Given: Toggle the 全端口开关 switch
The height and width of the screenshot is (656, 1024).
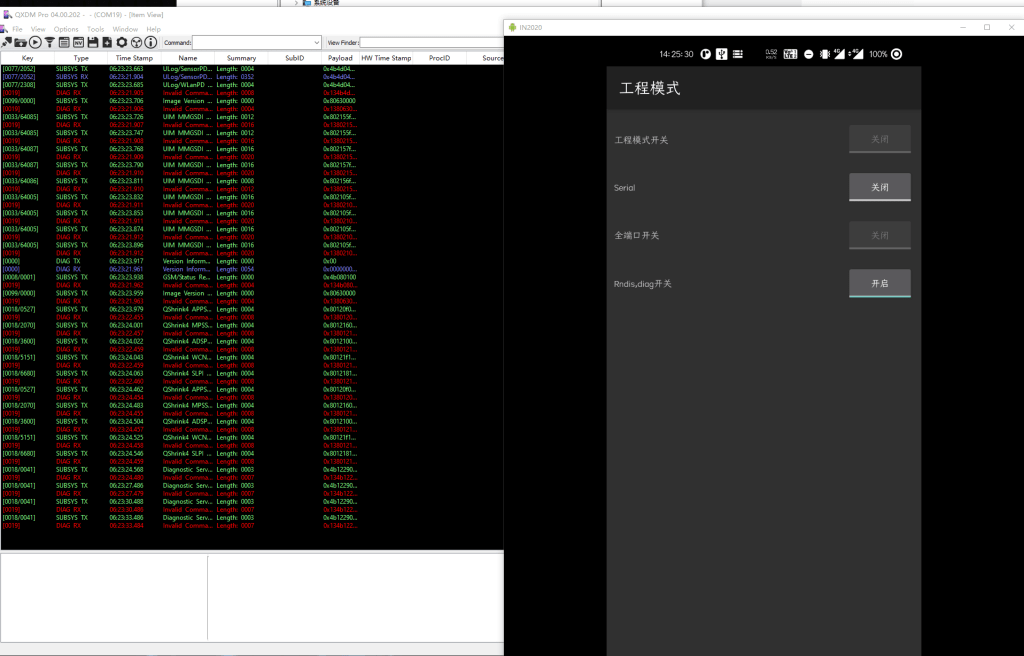Looking at the screenshot, I should (x=880, y=235).
